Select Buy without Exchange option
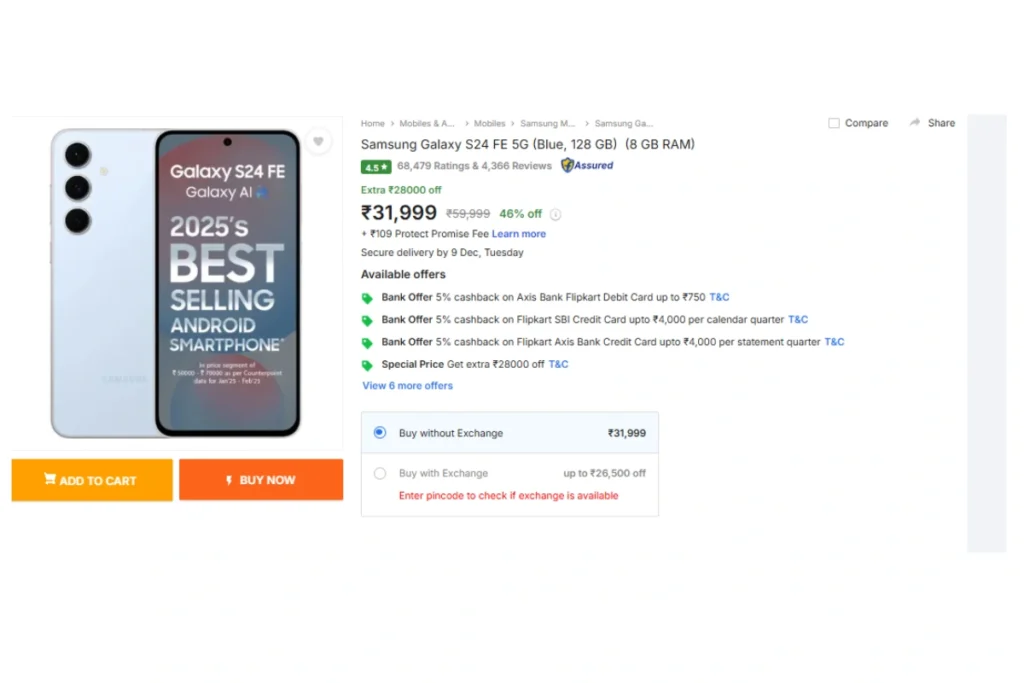 (380, 433)
